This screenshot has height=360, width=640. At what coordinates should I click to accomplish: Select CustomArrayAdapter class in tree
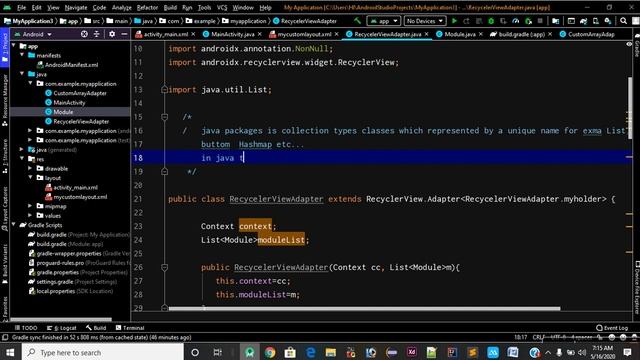click(x=80, y=93)
